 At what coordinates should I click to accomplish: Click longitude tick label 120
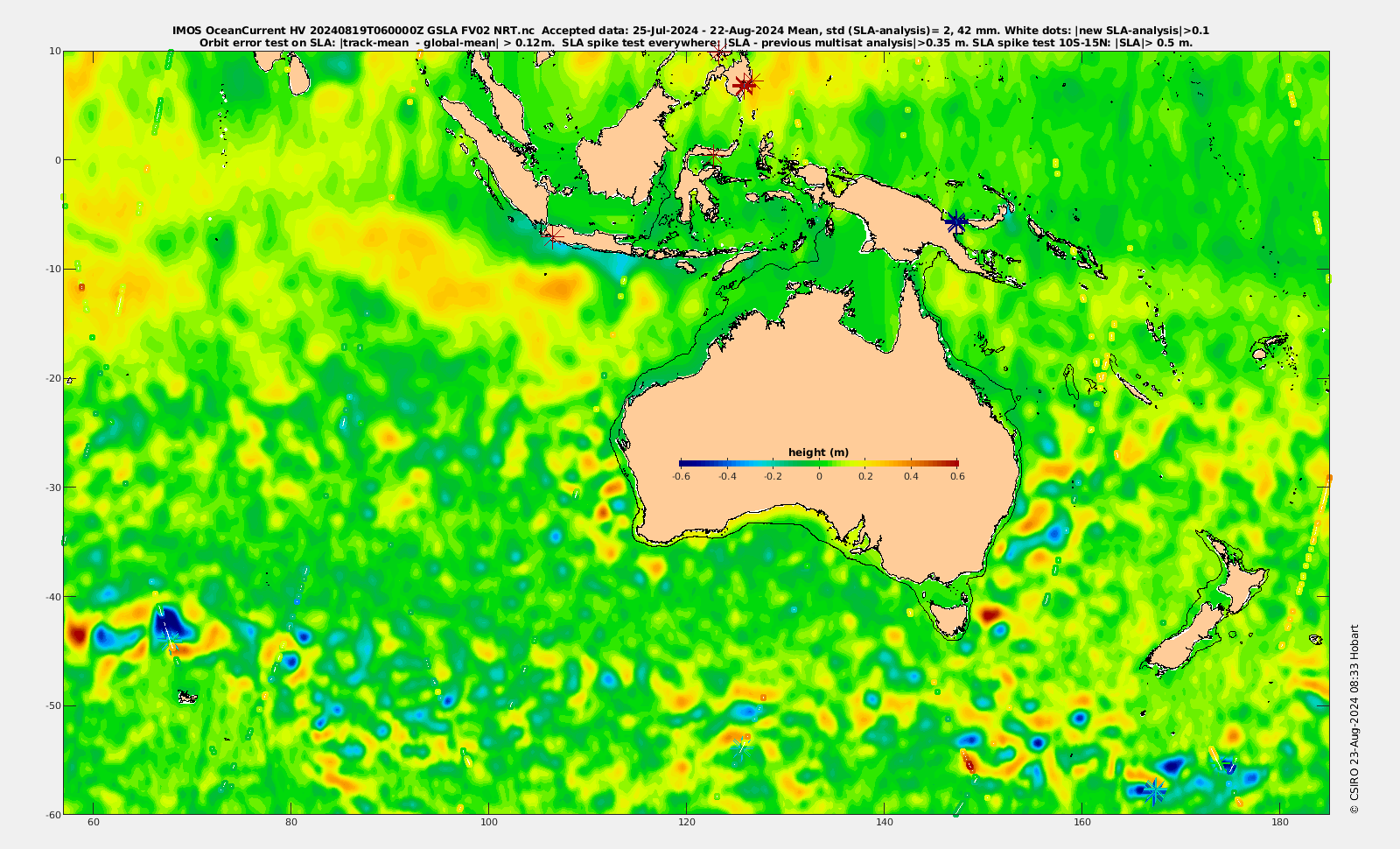(687, 822)
